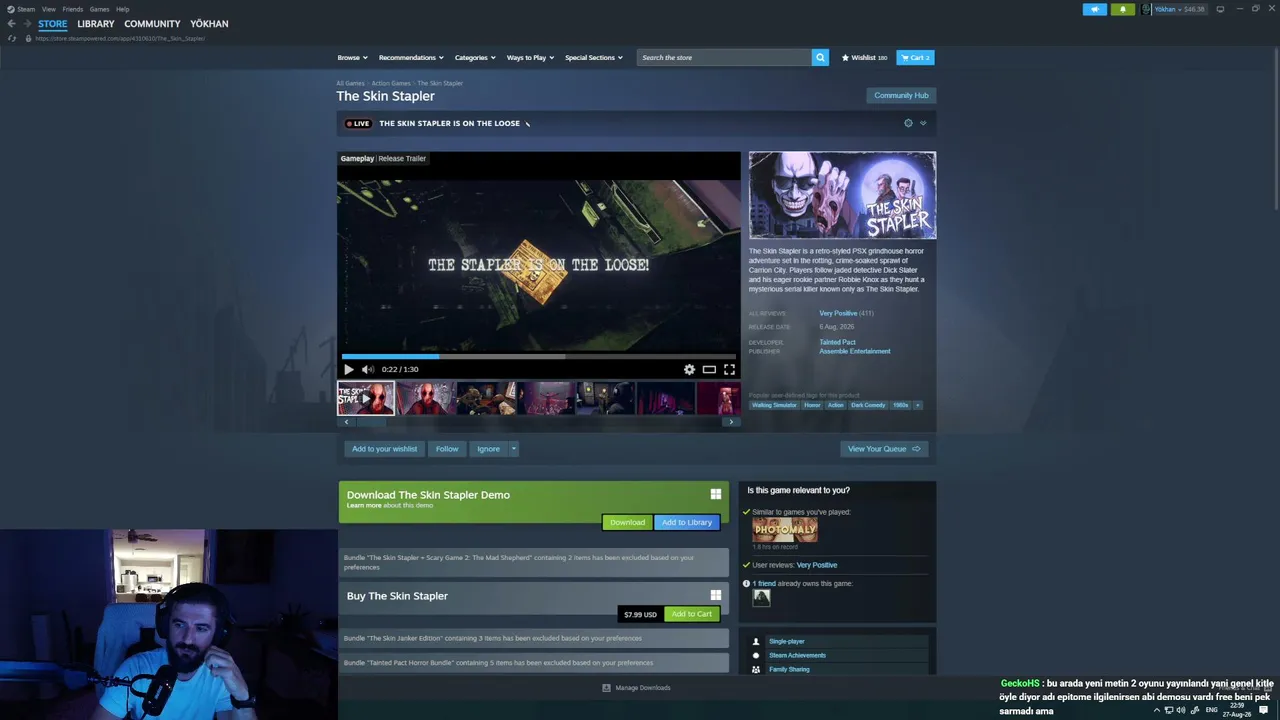Open the dropdown arrow next to Ignore
This screenshot has width=1280, height=720.
[x=514, y=449]
